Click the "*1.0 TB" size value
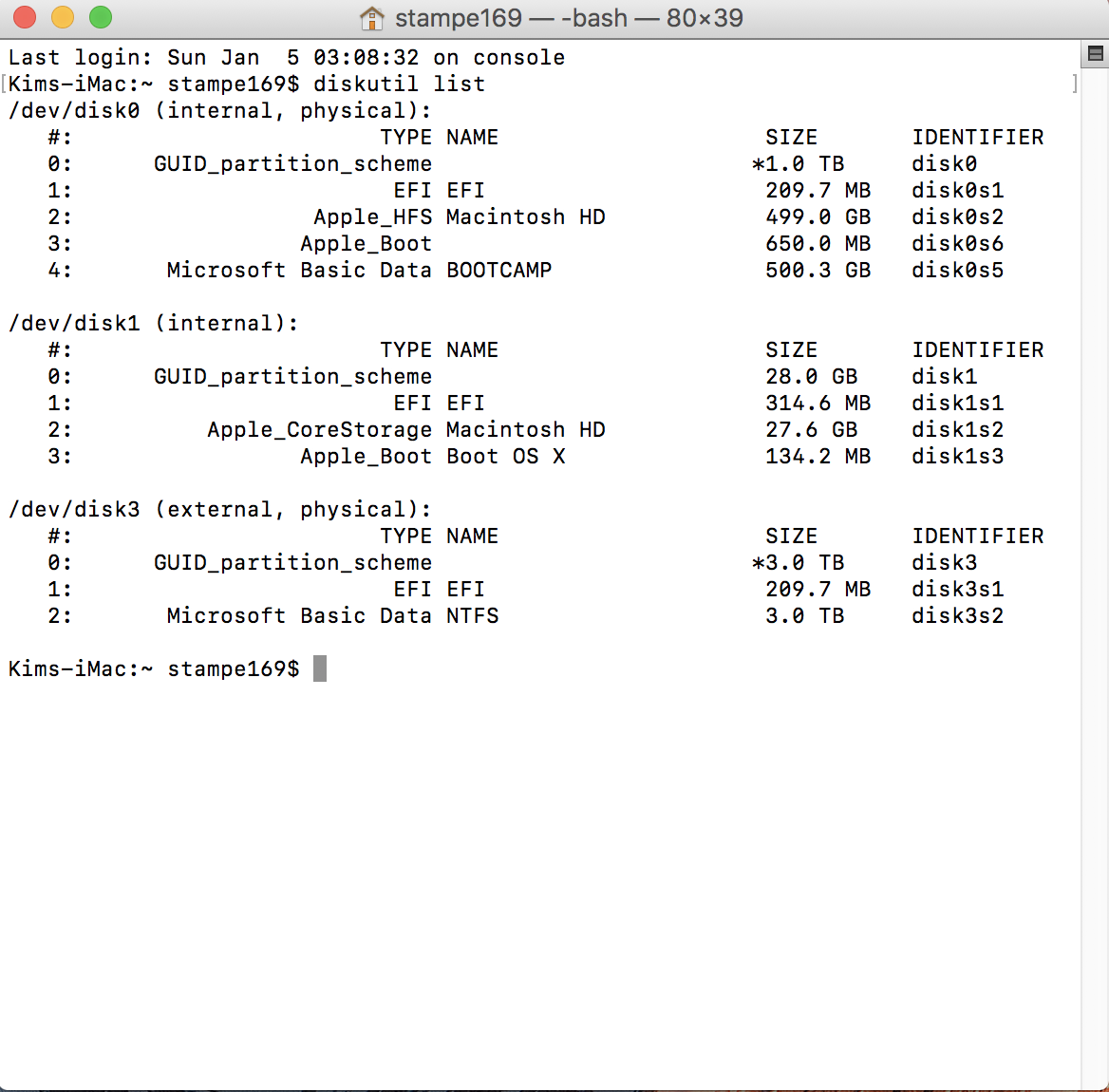The image size is (1109, 1092). coord(798,164)
